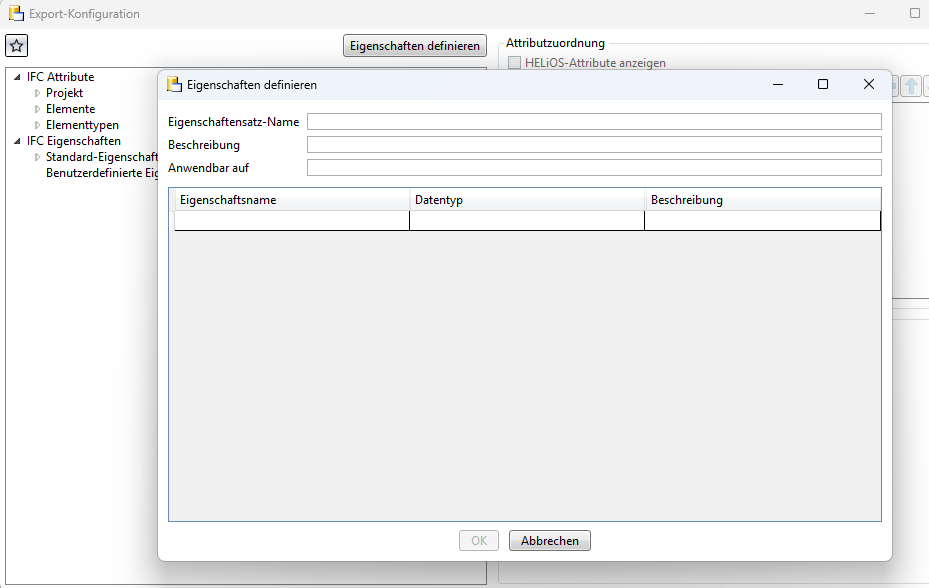Click the Beschreibung column header in table
929x588 pixels.
[763, 200]
